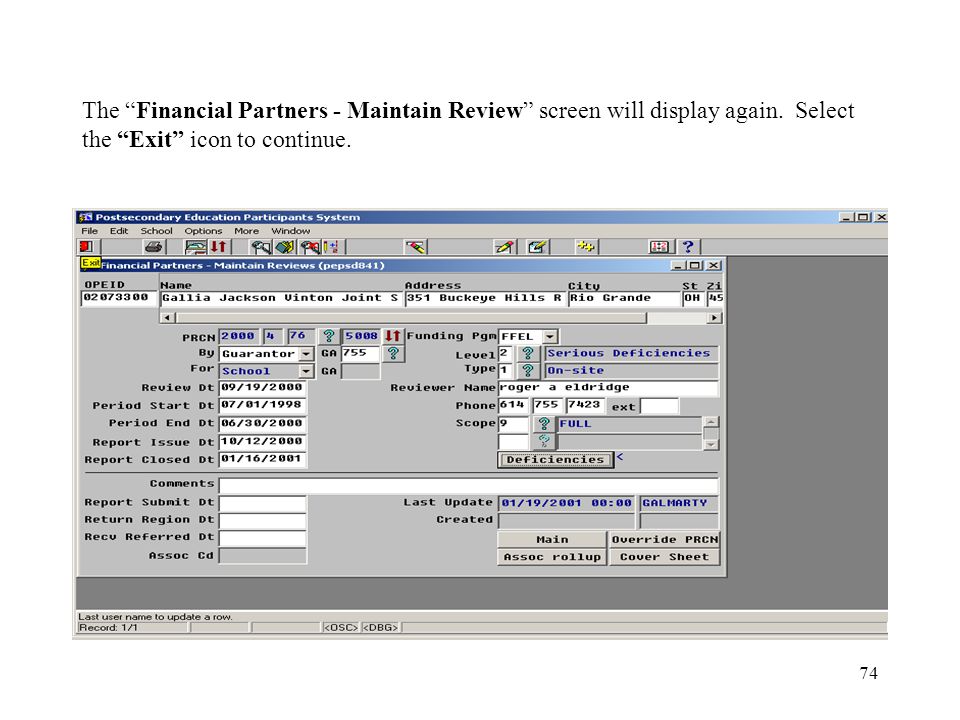Click the Scope list scroll up arrow
Viewport: 960px width, 720px height.
[711, 422]
